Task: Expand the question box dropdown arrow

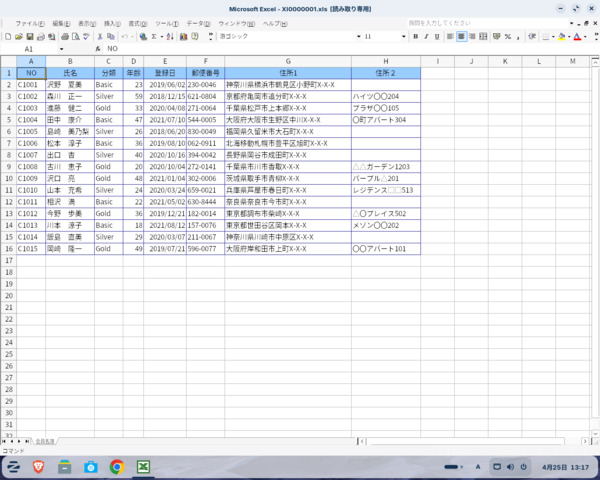Action: point(571,23)
